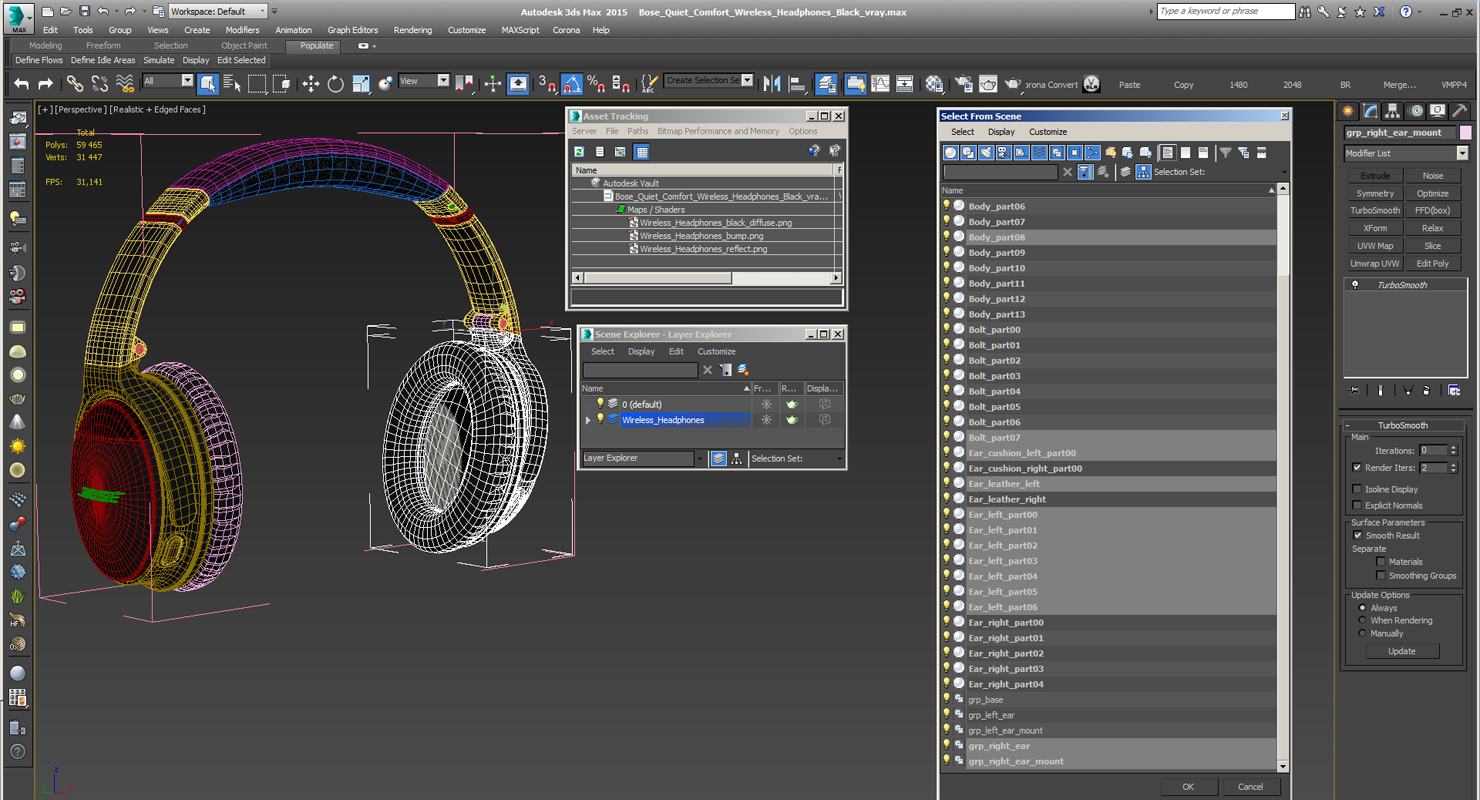Toggle the Angle Snap tool
This screenshot has width=1480, height=800.
571,84
